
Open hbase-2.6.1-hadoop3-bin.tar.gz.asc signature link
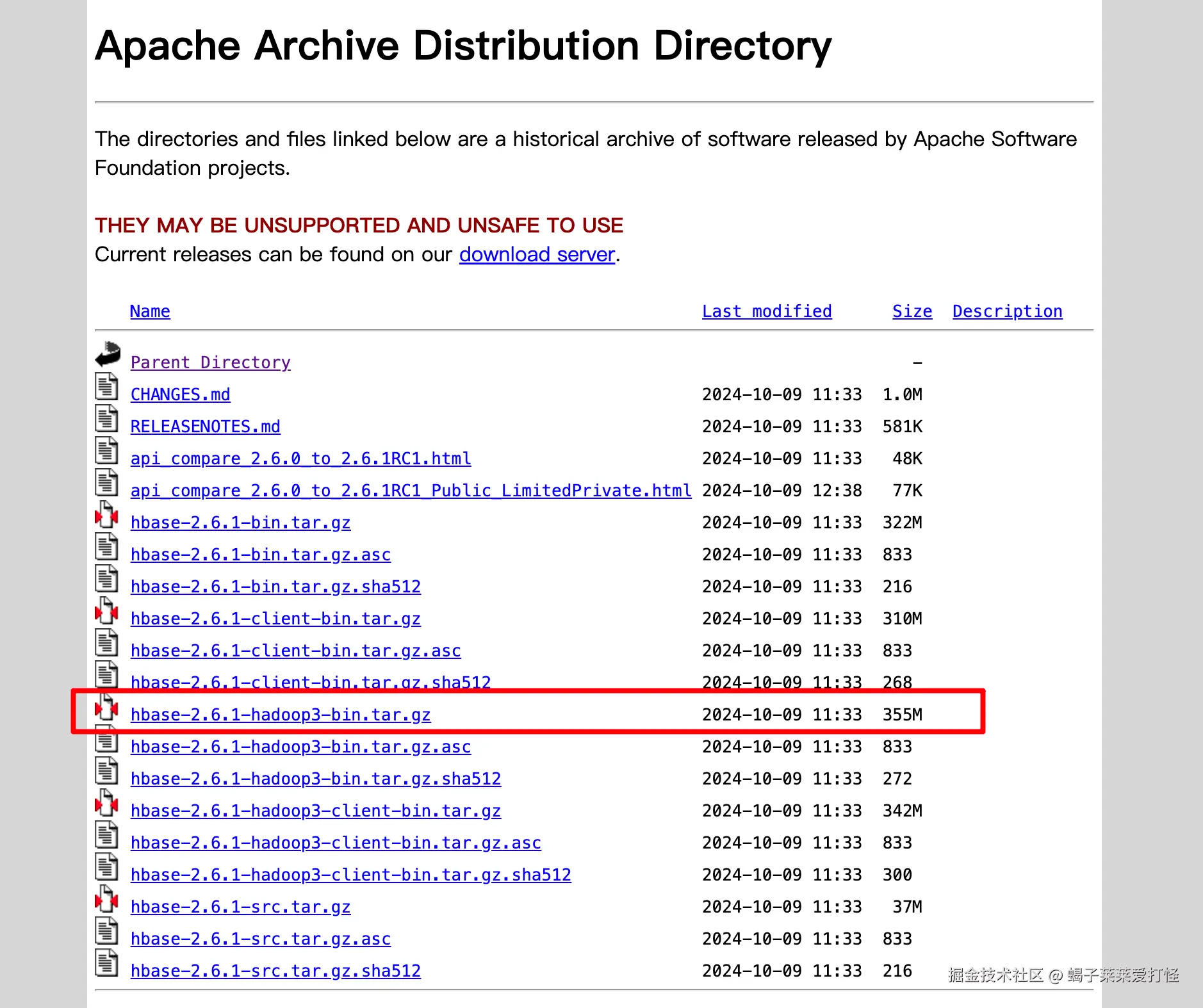[300, 747]
